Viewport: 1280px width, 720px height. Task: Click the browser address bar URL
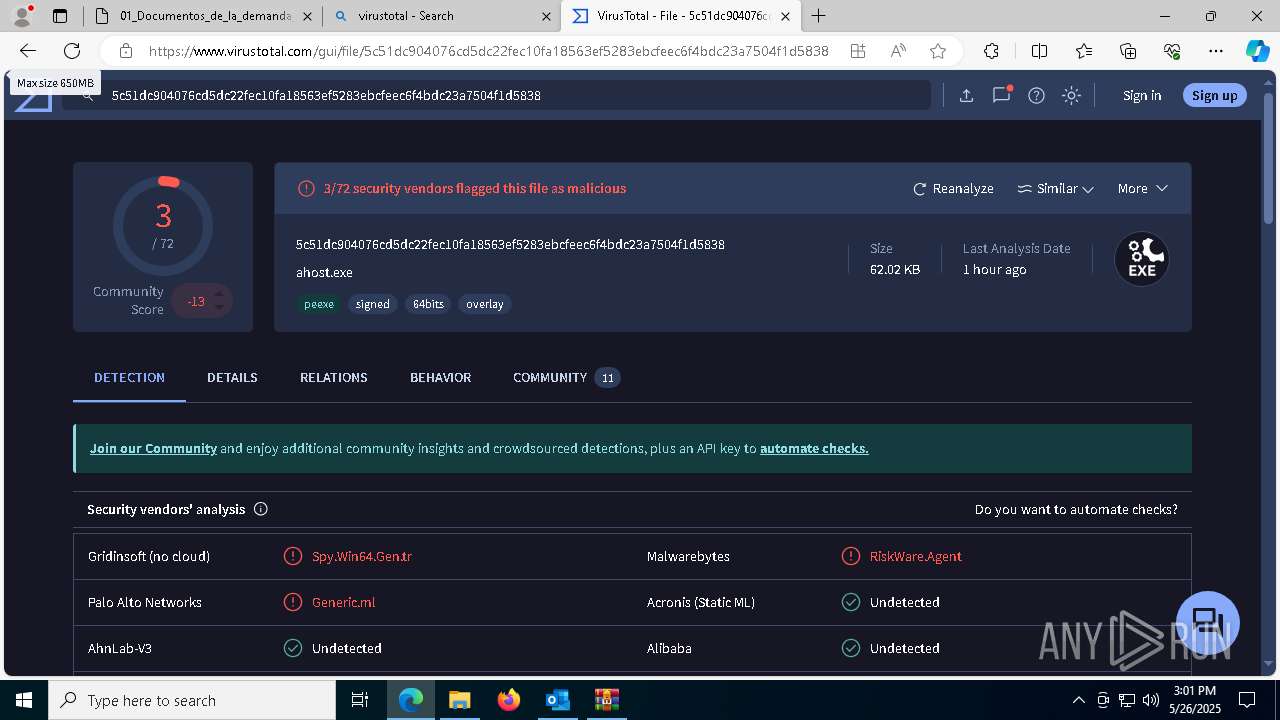coord(488,51)
